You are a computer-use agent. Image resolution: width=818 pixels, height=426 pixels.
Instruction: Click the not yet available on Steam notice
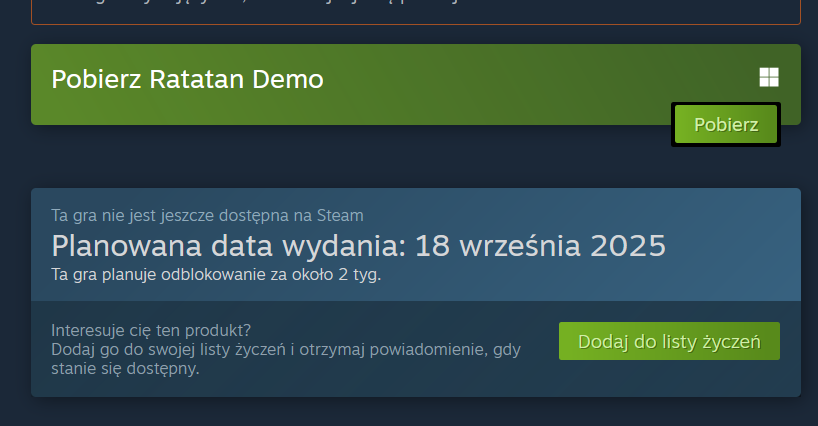point(208,215)
